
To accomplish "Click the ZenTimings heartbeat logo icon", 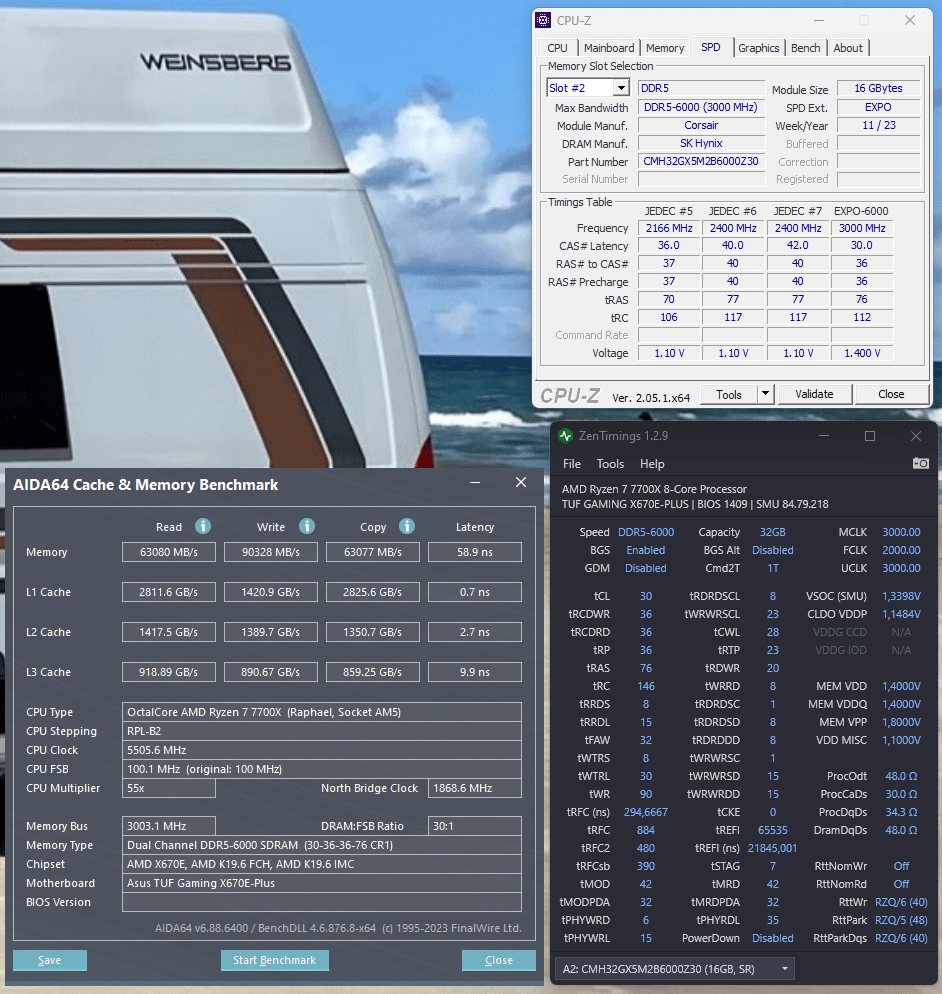I will pos(565,436).
